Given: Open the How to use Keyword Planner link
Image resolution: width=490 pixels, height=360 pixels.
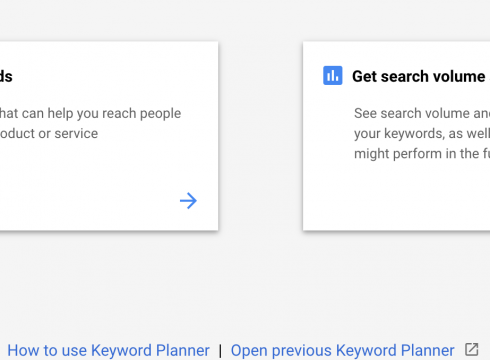Looking at the screenshot, I should pyautogui.click(x=108, y=351).
